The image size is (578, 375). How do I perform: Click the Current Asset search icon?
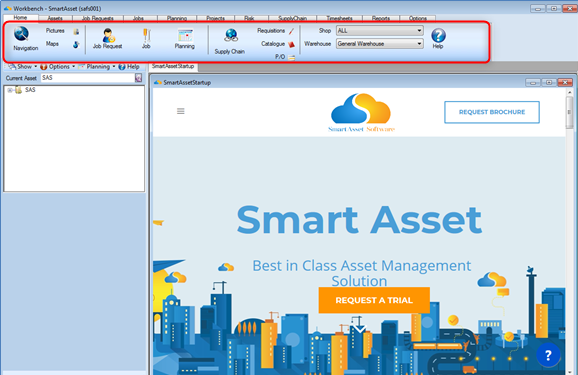pos(138,78)
